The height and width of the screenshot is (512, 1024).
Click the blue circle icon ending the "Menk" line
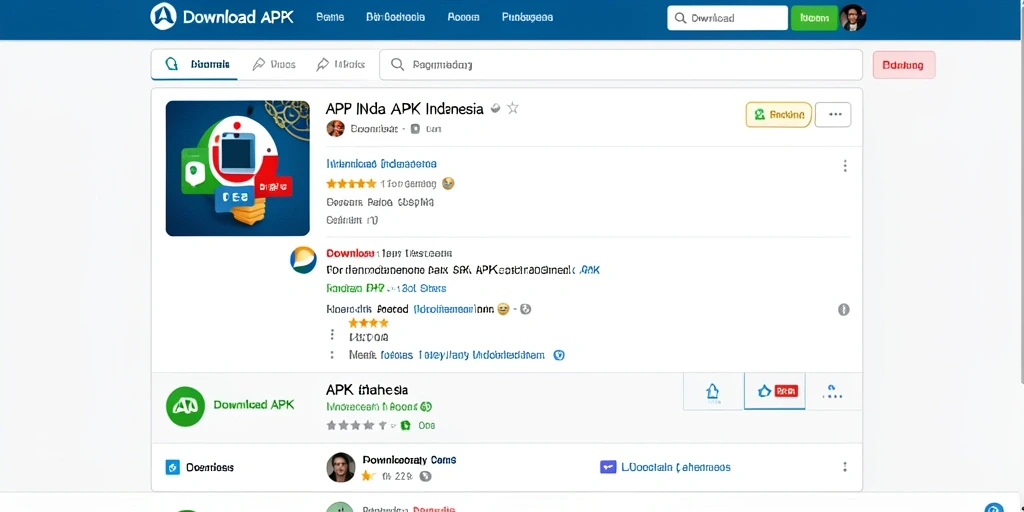click(x=558, y=355)
